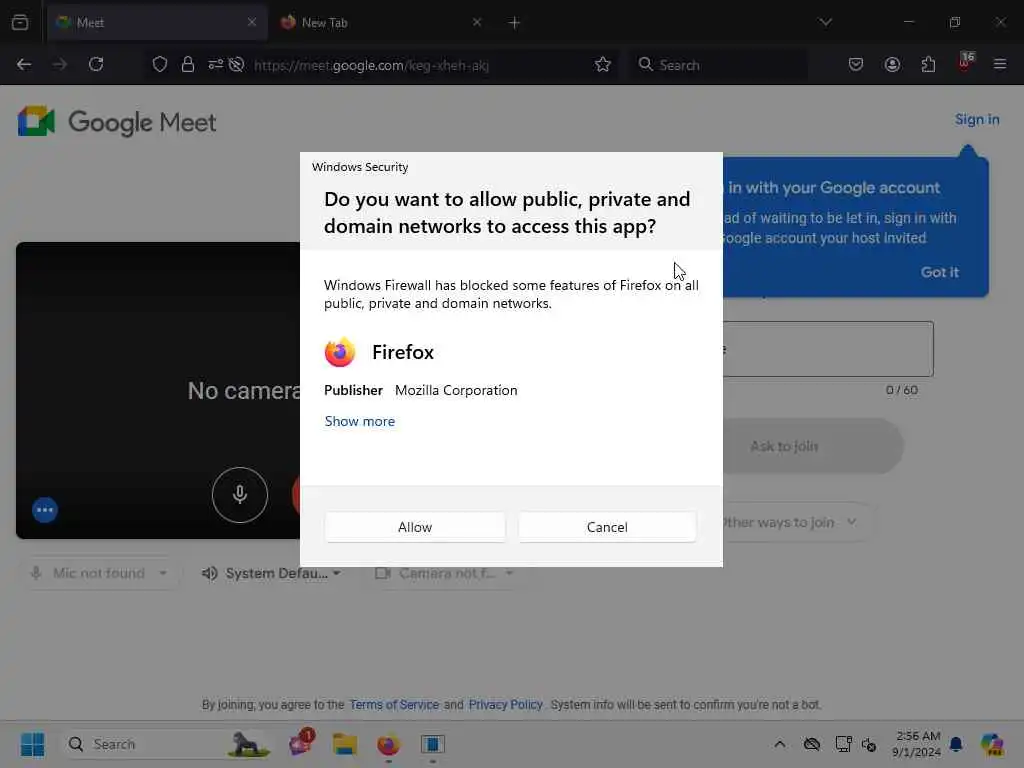Screen dimensions: 1024x768
Task: List all tabs dropdown arrow
Action: 825,22
